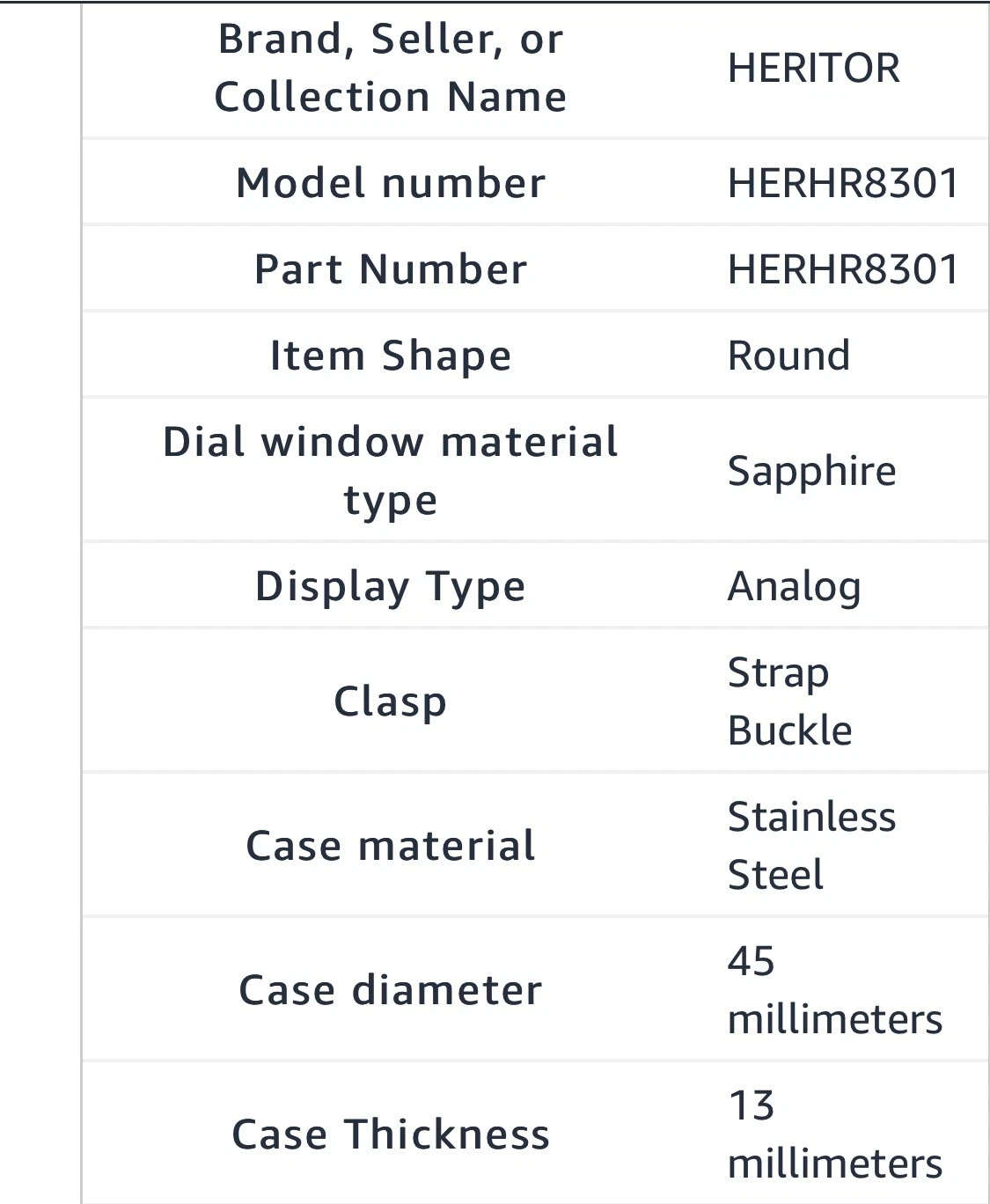The height and width of the screenshot is (1204, 990).
Task: Click the "Dial window material type" label
Action: click(390, 471)
